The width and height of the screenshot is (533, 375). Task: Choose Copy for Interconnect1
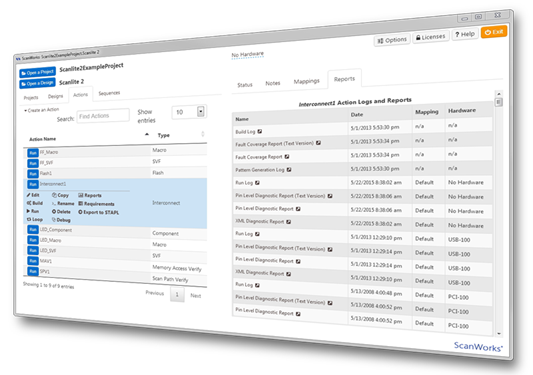pyautogui.click(x=61, y=195)
